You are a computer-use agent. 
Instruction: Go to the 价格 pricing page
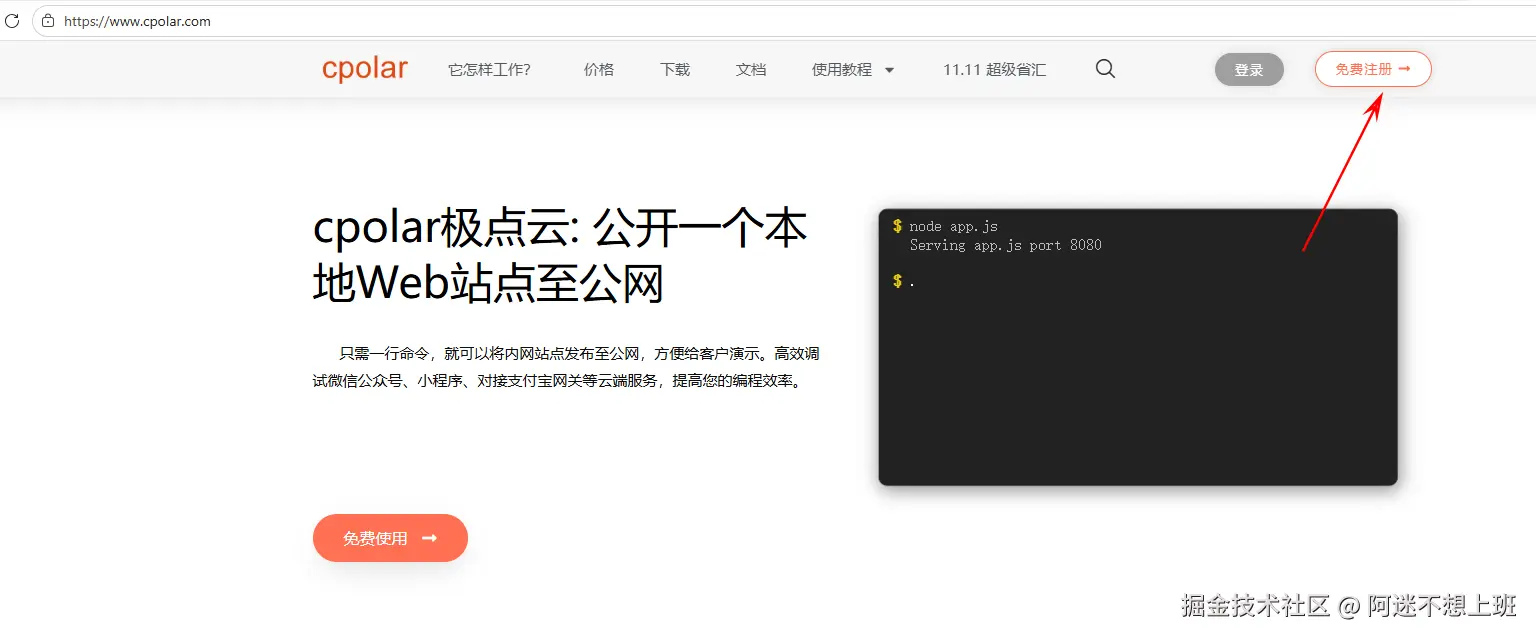pos(599,70)
